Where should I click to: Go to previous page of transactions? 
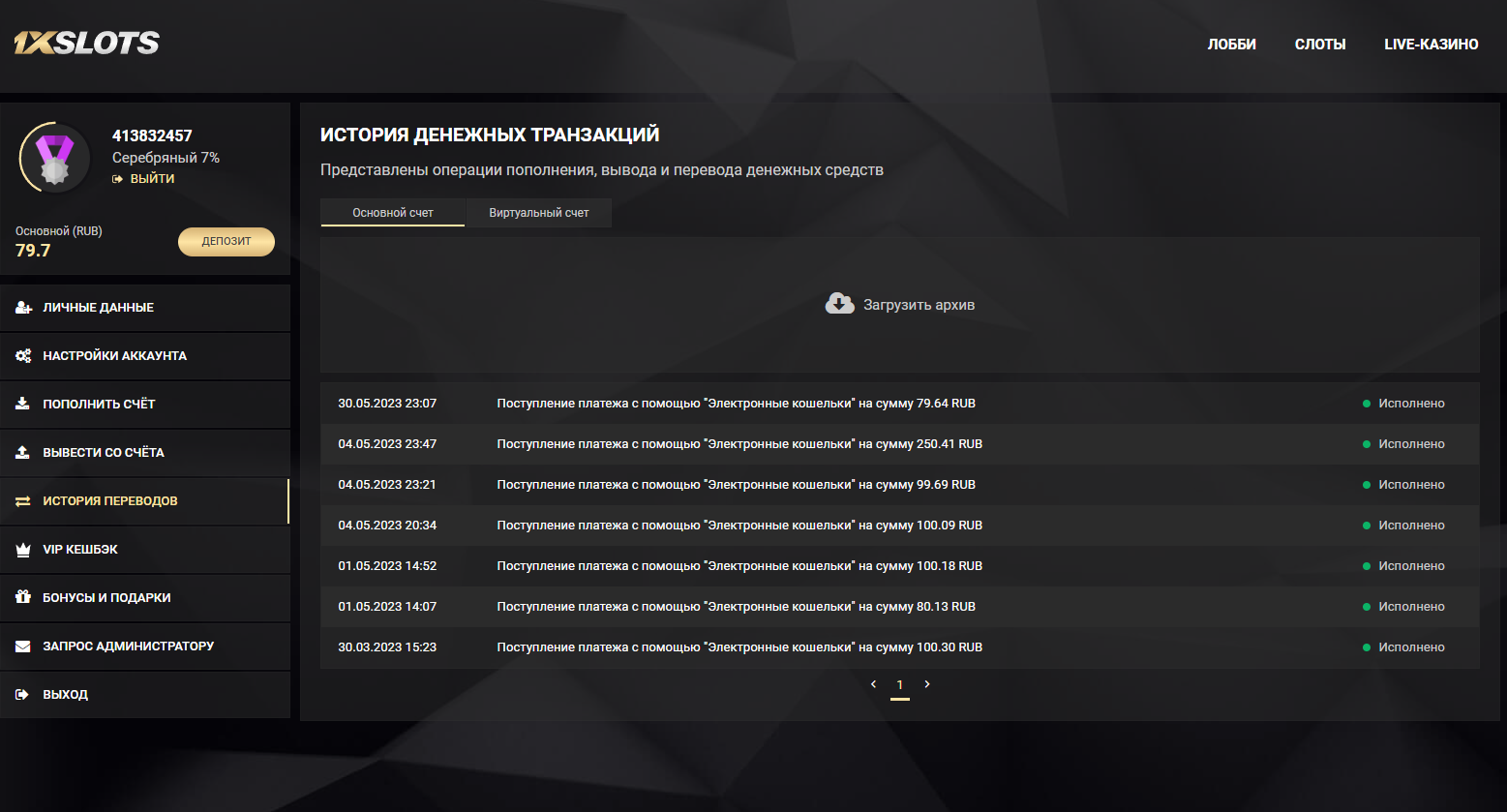tap(873, 684)
